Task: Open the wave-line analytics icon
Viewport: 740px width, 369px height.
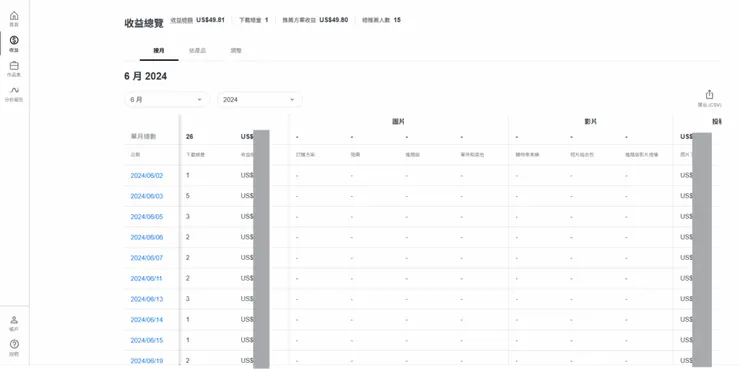Action: [14, 90]
